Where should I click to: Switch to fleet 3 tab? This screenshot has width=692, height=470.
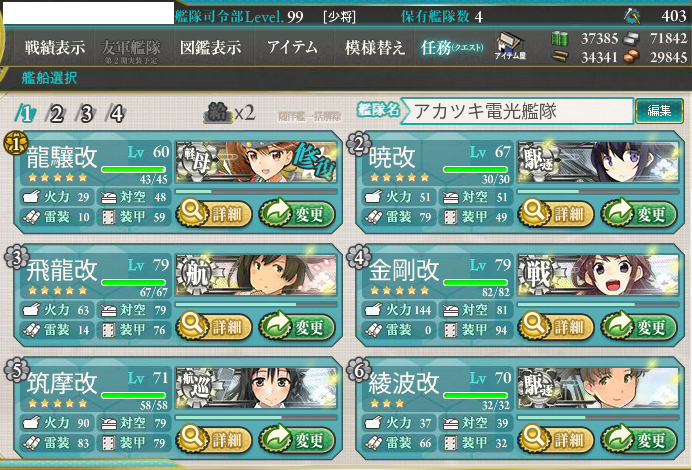(86, 114)
